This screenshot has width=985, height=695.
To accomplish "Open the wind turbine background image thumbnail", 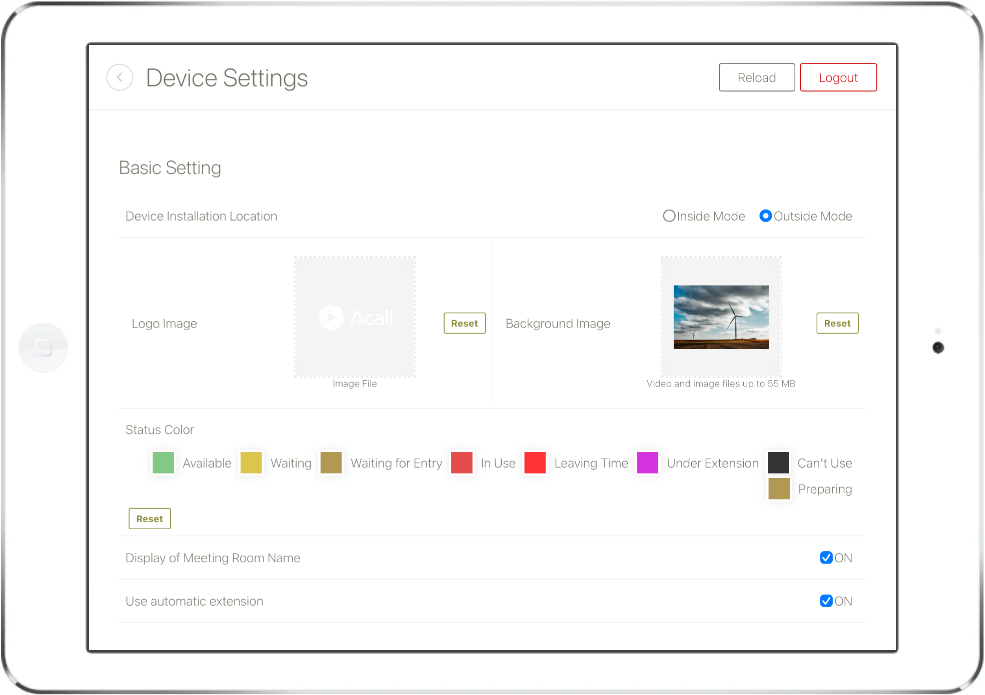I will coord(721,317).
